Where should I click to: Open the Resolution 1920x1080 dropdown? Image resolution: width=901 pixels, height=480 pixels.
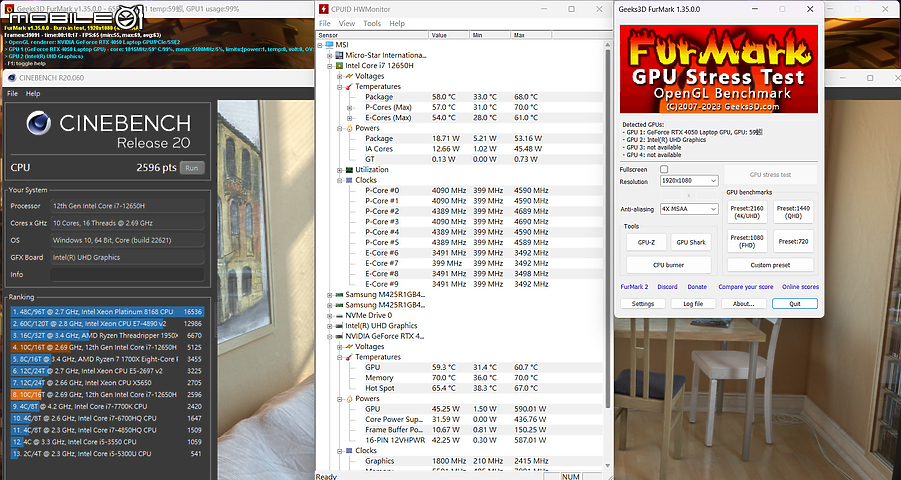coord(689,181)
